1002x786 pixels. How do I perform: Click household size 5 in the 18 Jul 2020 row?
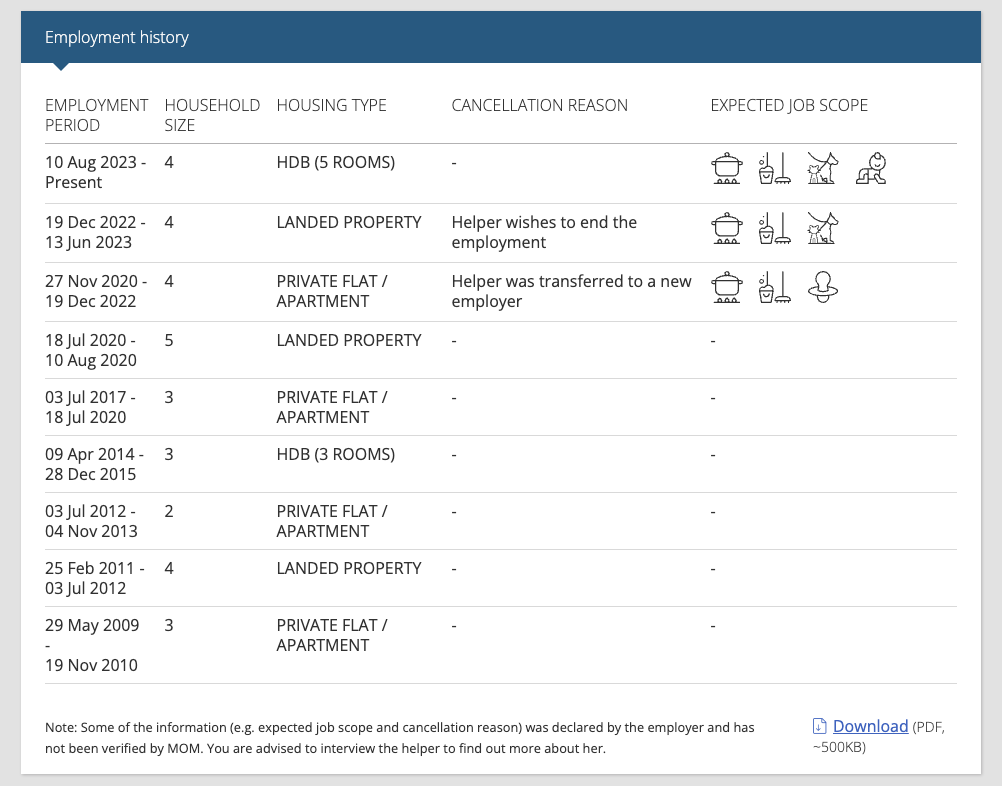tap(169, 340)
